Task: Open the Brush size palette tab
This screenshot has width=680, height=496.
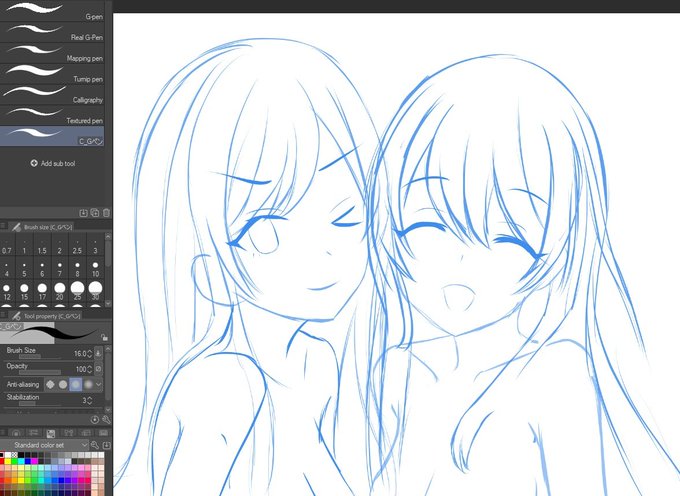Action: tap(42, 227)
